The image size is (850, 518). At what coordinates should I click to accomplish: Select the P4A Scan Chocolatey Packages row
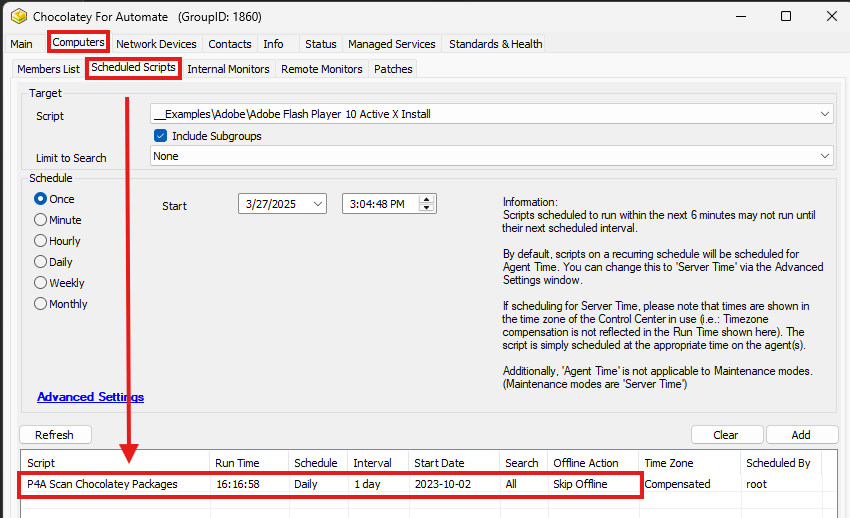102,484
